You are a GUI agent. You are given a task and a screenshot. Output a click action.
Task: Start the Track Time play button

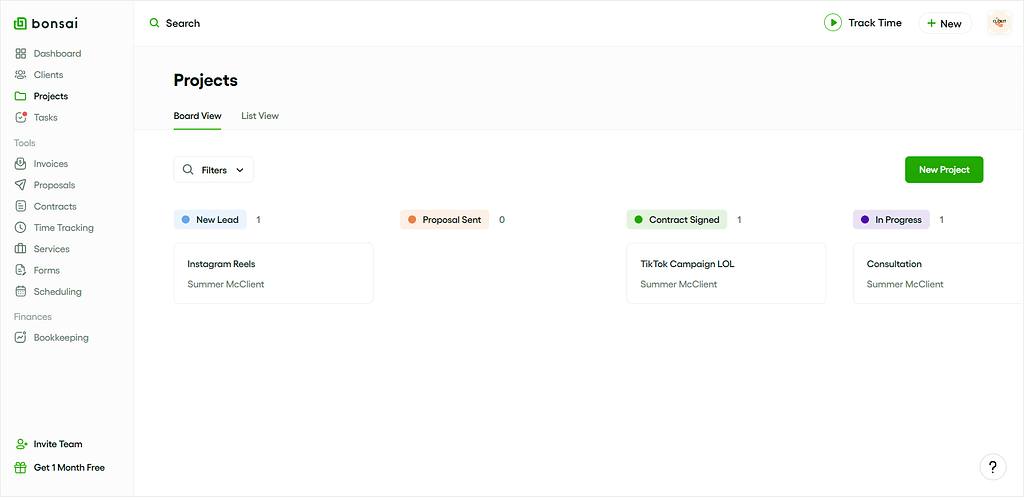pyautogui.click(x=833, y=23)
